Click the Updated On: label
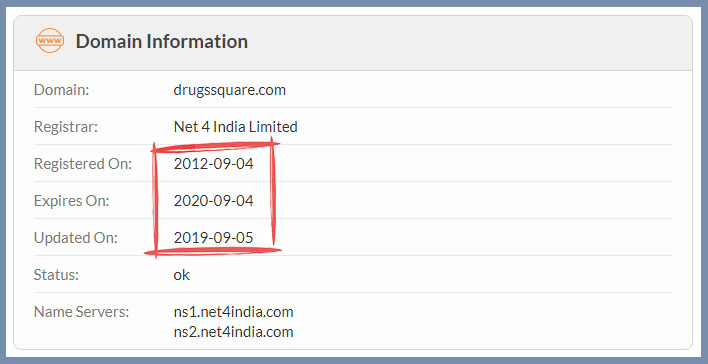The width and height of the screenshot is (708, 364). pyautogui.click(x=75, y=238)
